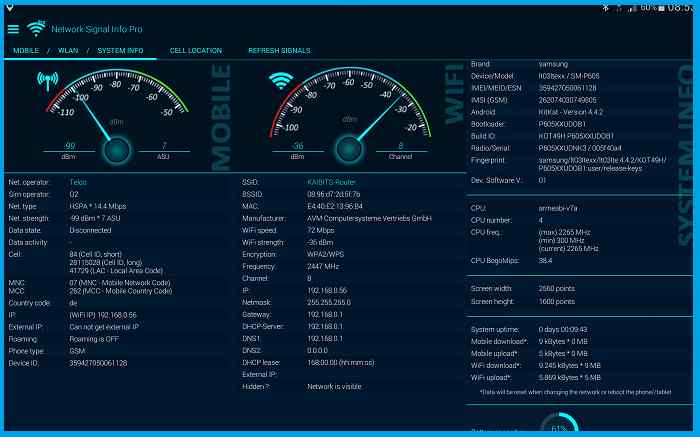This screenshot has height=437, width=700.
Task: Tap the WiFi signal icon above the gauge
Action: pos(281,81)
